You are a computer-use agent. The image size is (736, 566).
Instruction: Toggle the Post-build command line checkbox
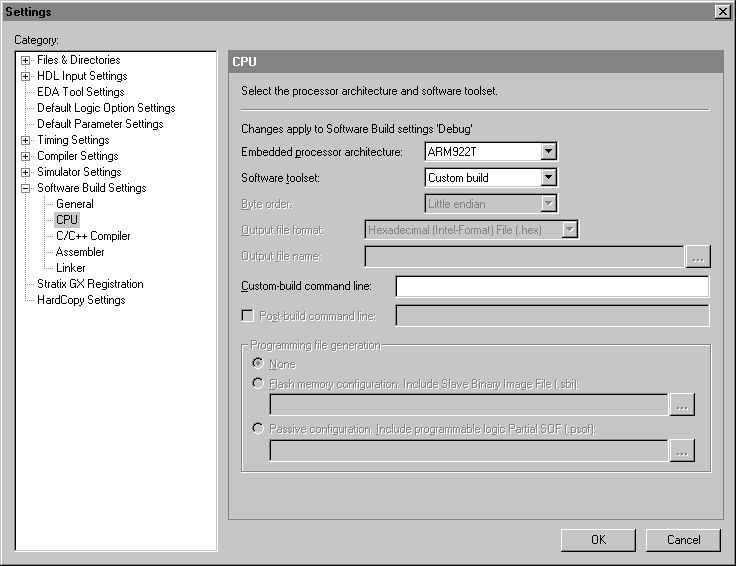pyautogui.click(x=247, y=316)
